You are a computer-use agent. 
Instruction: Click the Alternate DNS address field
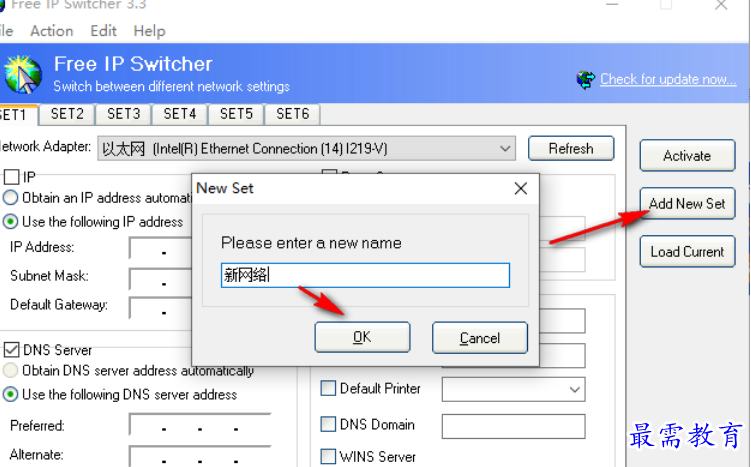200,456
